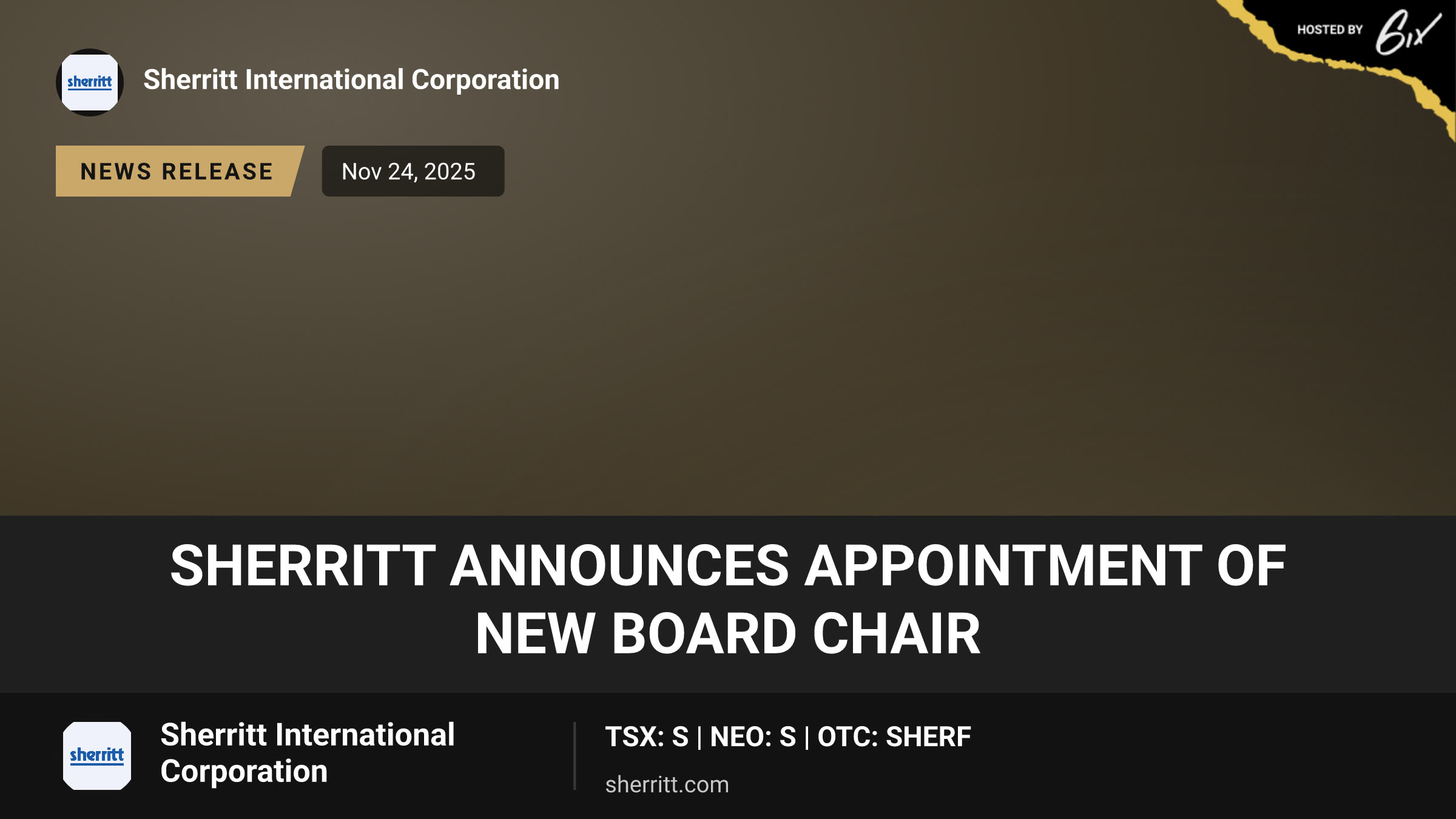Click the HOSTED BY label

tap(1330, 30)
